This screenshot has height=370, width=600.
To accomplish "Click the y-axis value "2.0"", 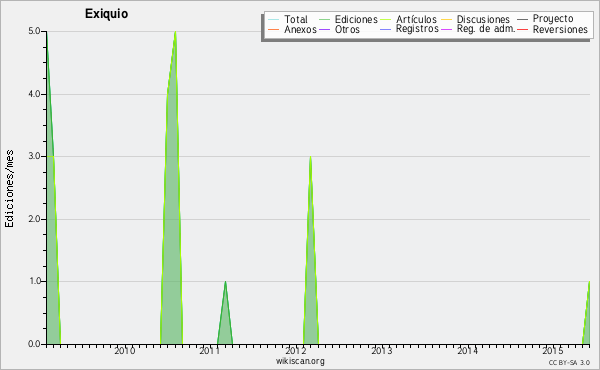I will (x=34, y=219).
